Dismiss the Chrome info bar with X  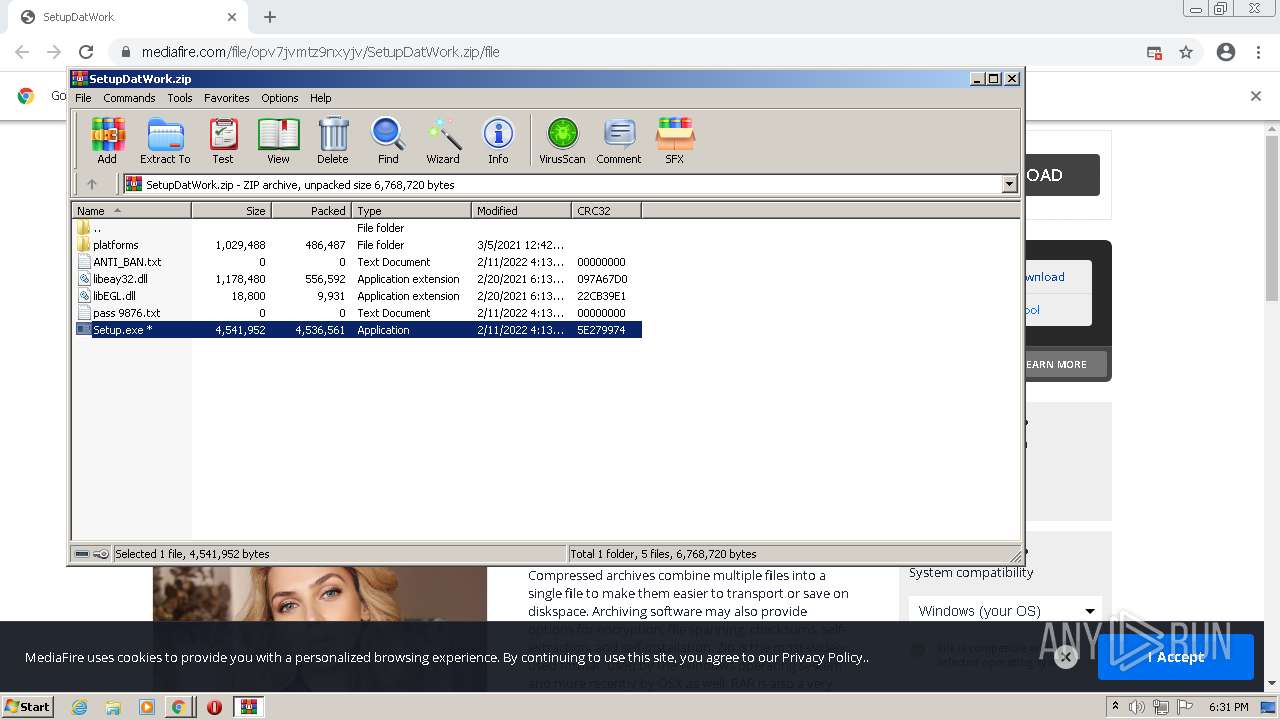point(1256,96)
